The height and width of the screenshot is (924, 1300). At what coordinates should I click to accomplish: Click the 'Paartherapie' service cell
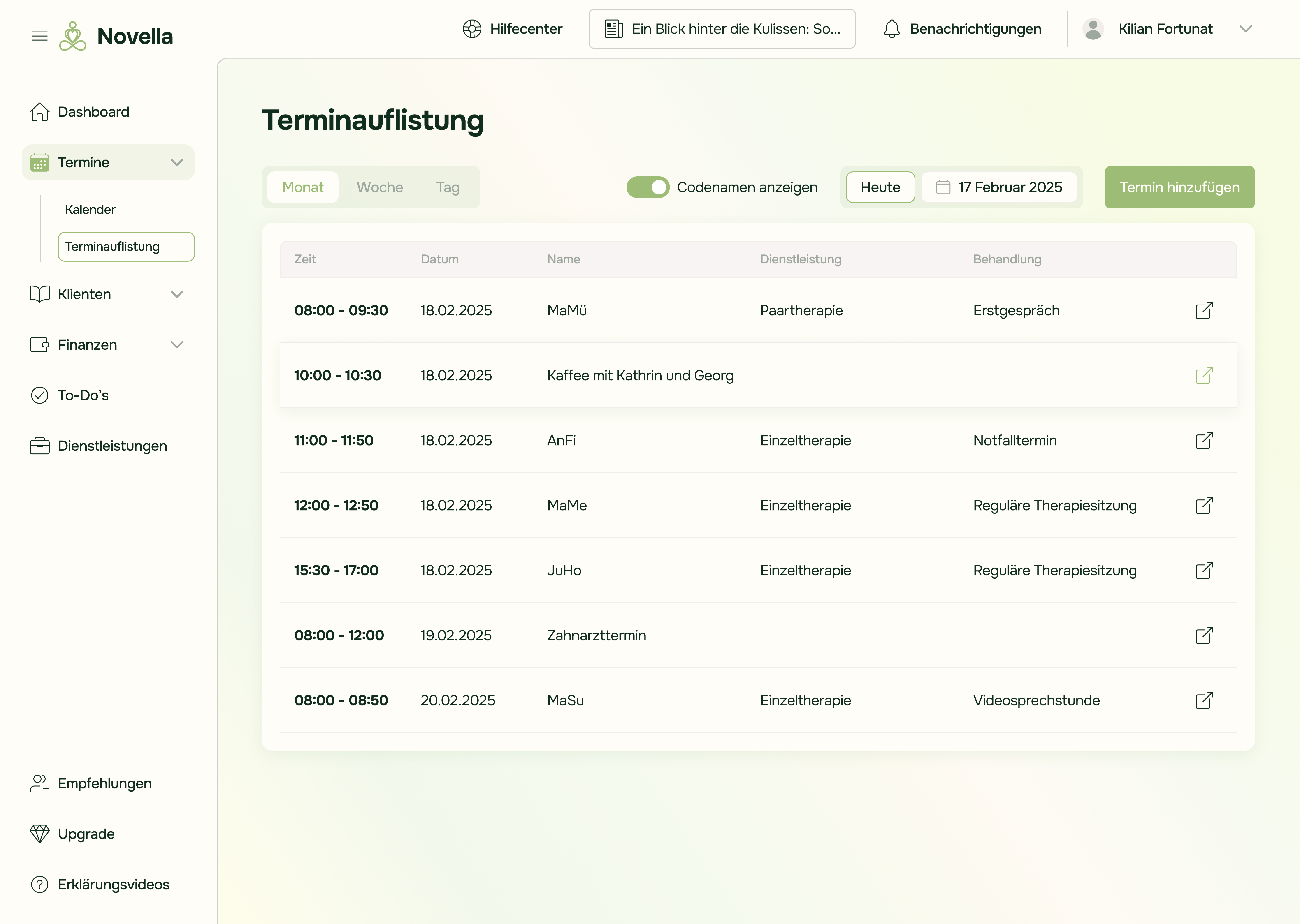click(801, 311)
